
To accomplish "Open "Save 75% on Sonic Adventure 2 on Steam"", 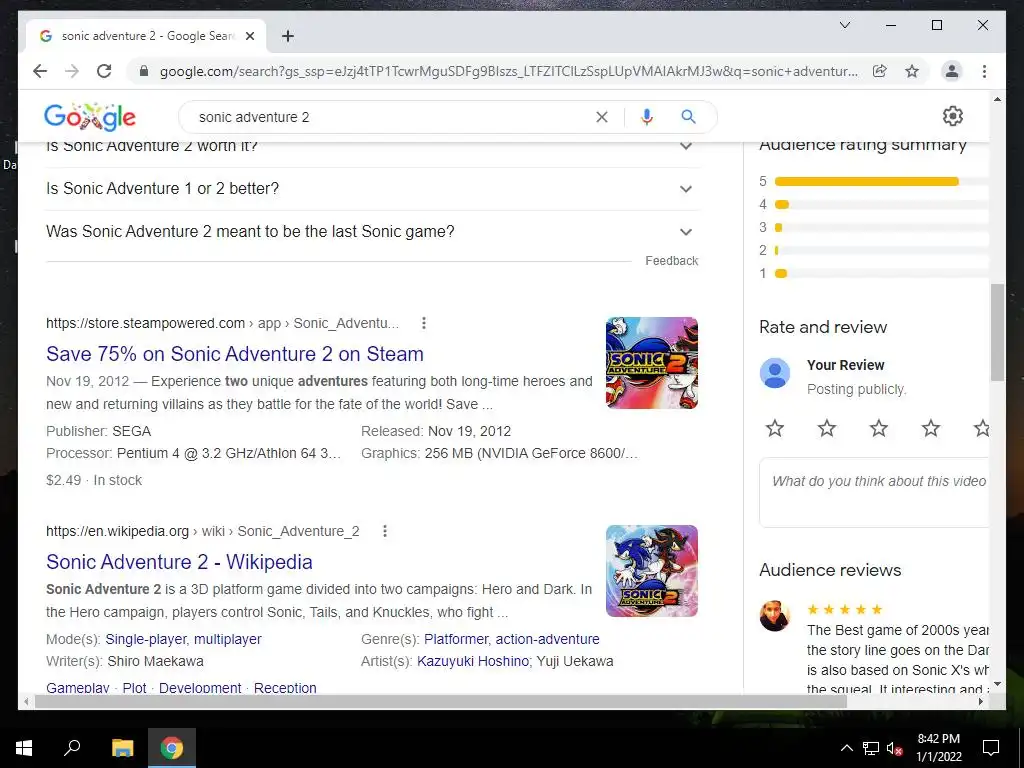I will [x=234, y=354].
